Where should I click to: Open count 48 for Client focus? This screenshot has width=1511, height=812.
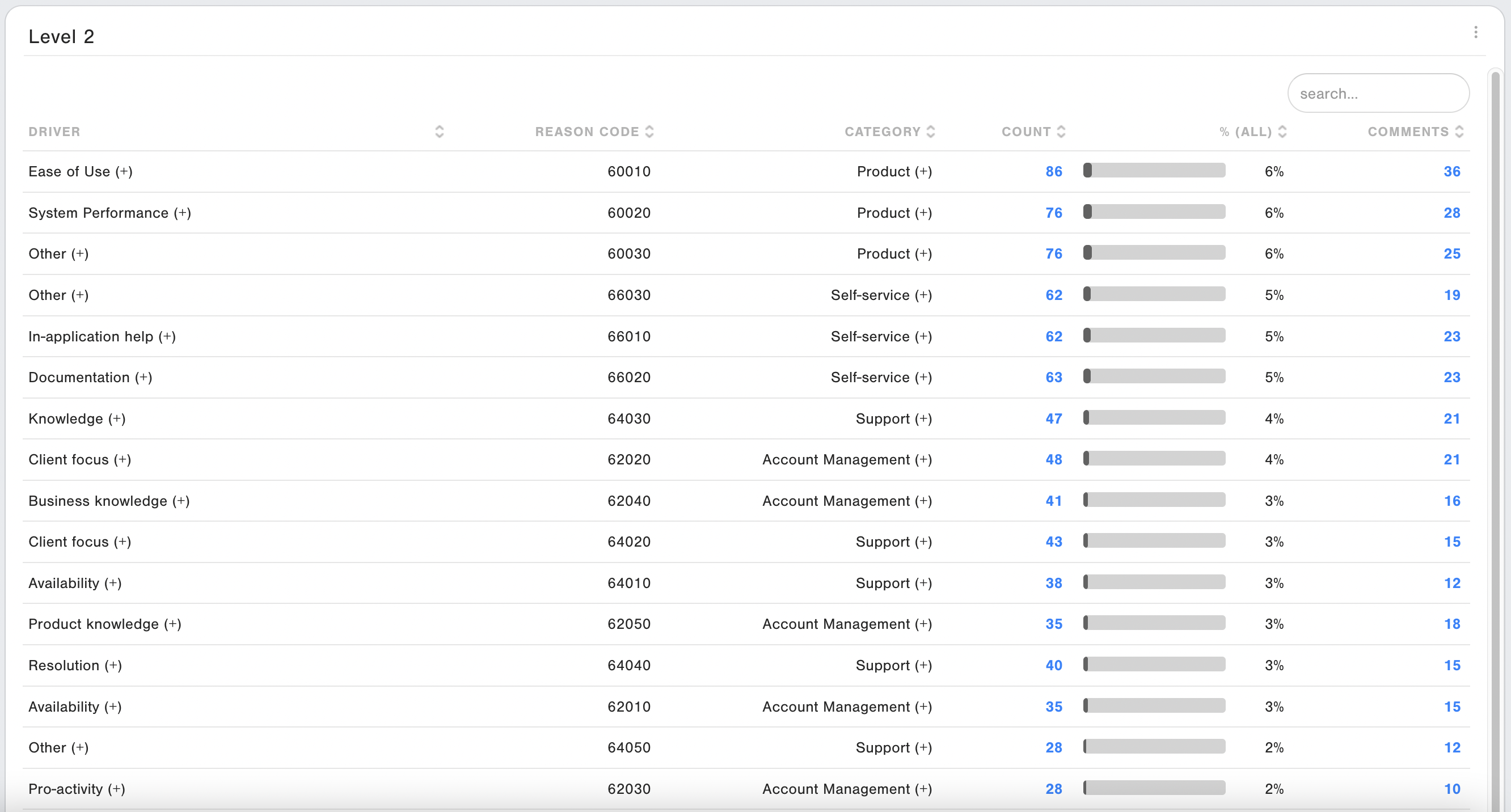pyautogui.click(x=1053, y=460)
